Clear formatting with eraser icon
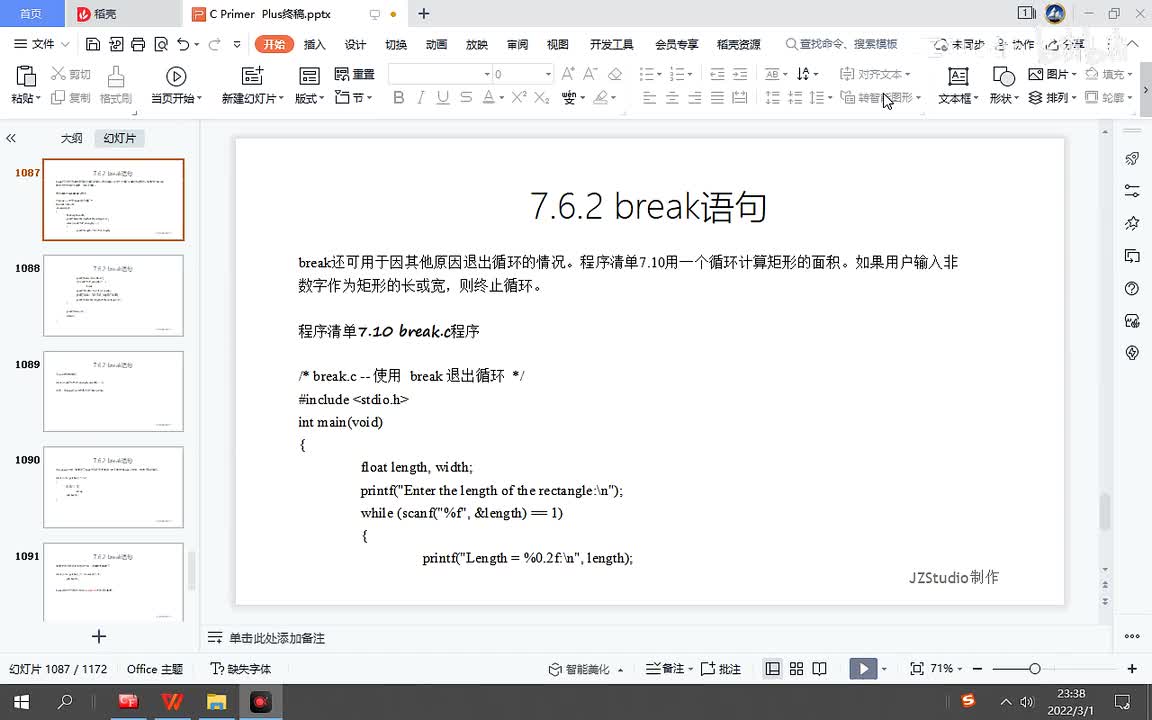1152x720 pixels. tap(615, 73)
